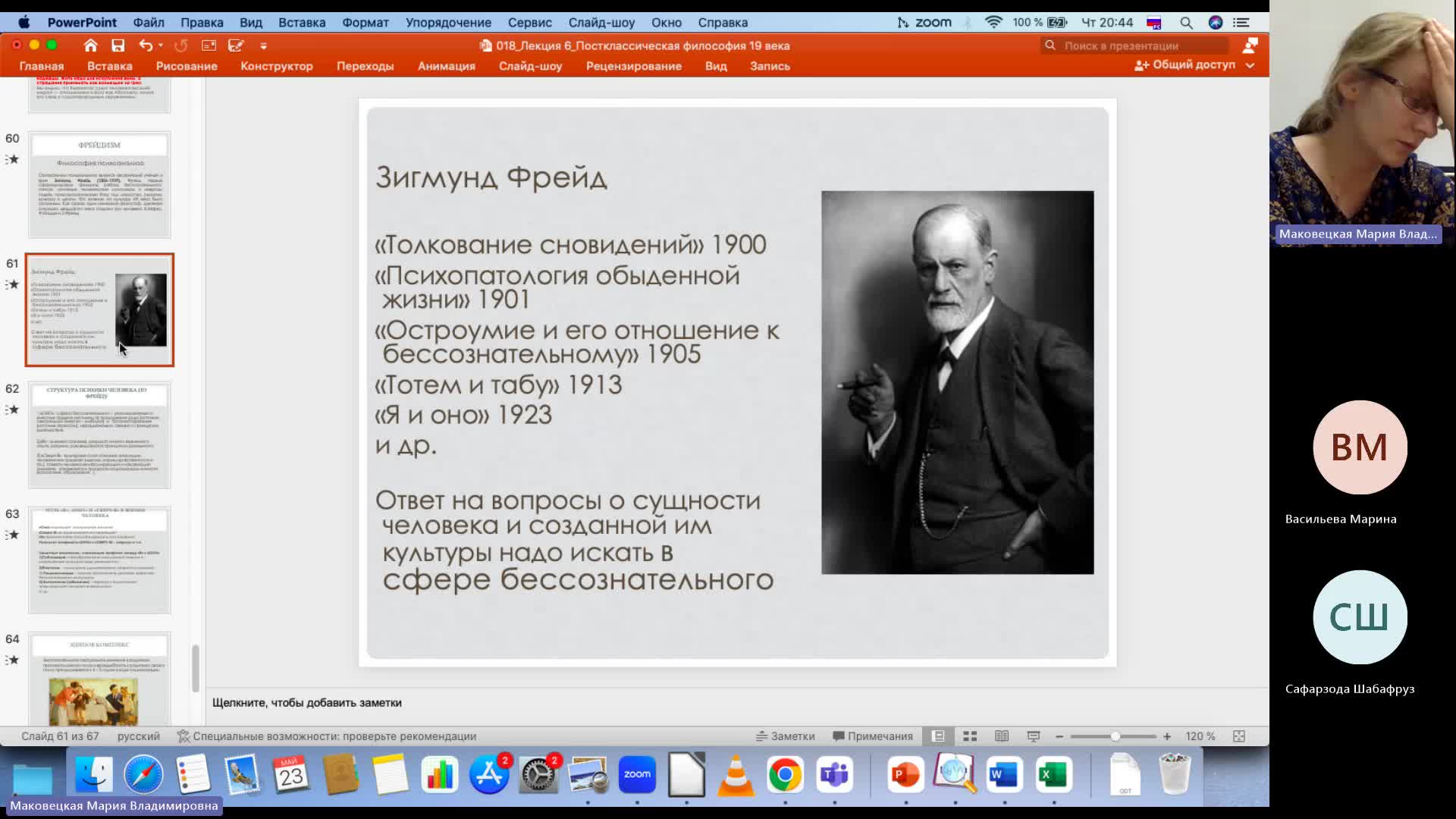Open the Правка menu in the menu bar
The image size is (1456, 819).
click(x=202, y=22)
